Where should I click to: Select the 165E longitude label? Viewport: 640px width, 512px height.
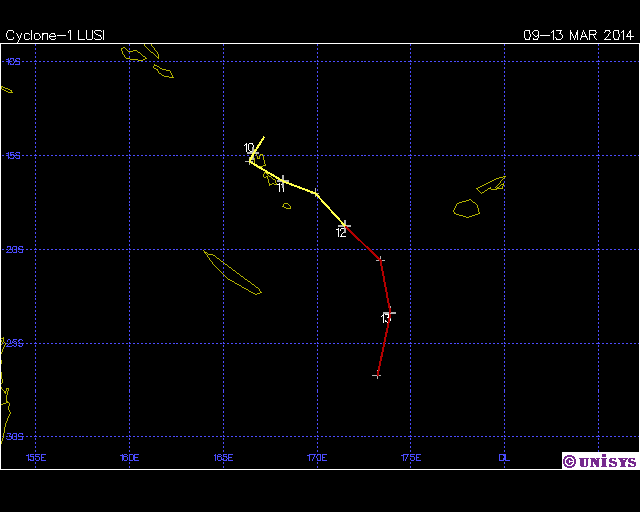(223, 457)
